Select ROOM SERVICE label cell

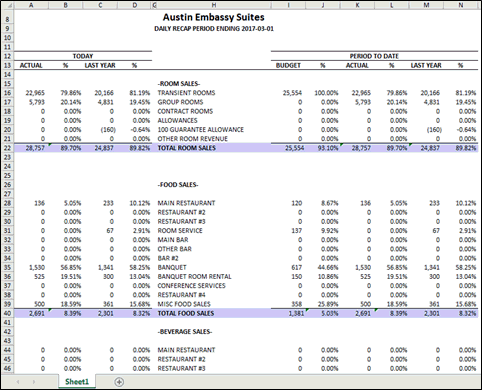180,231
